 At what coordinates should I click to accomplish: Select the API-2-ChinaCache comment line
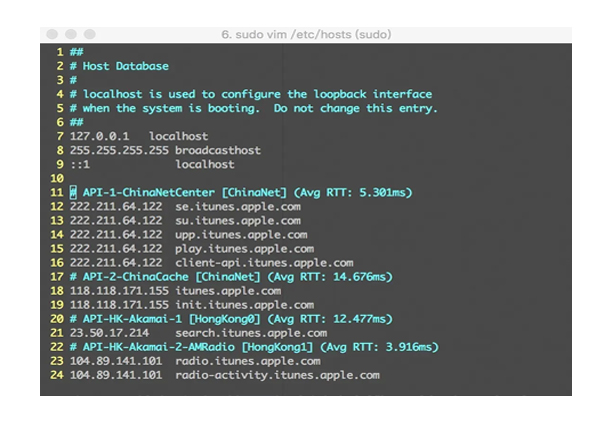click(x=230, y=277)
